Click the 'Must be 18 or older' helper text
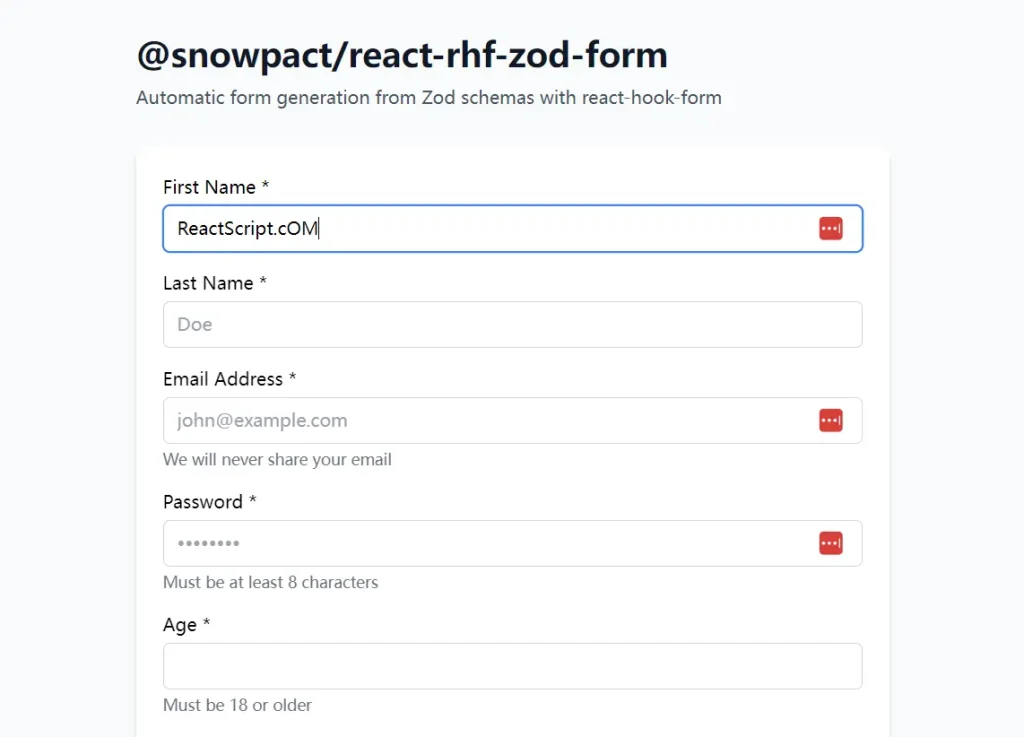The height and width of the screenshot is (737, 1024). [x=237, y=705]
